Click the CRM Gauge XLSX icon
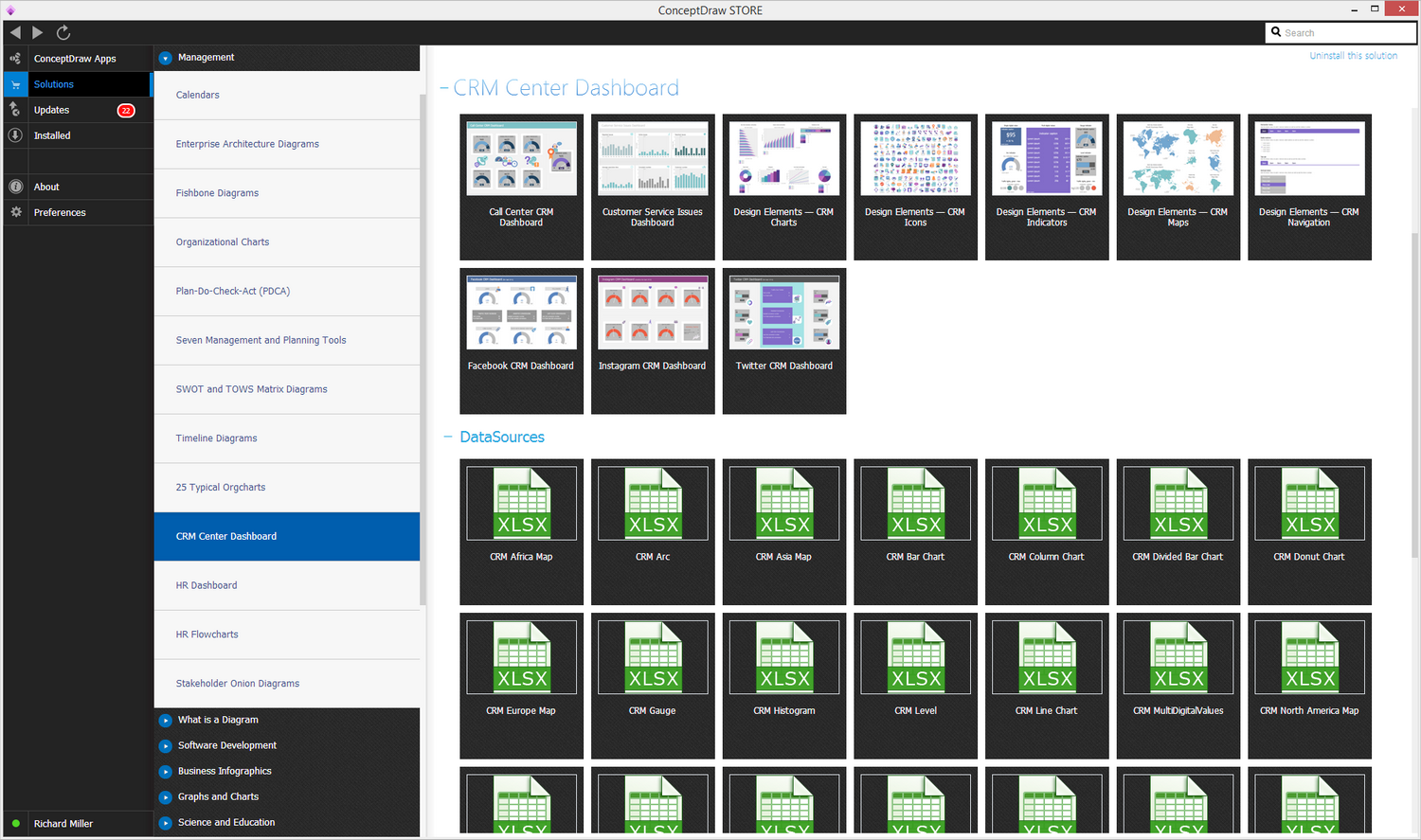This screenshot has height=840, width=1421. pos(653,657)
